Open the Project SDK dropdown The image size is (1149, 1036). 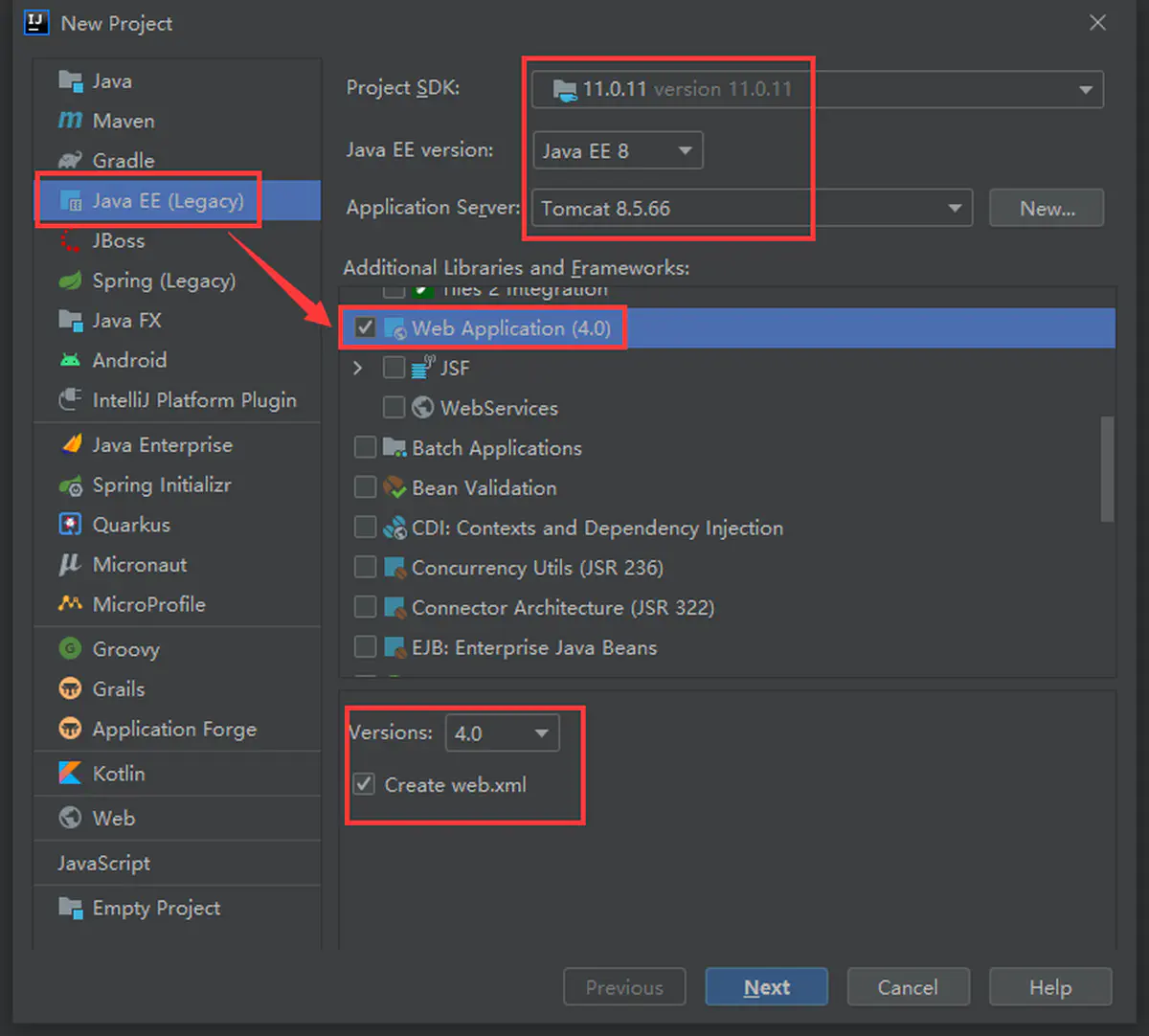(x=818, y=89)
